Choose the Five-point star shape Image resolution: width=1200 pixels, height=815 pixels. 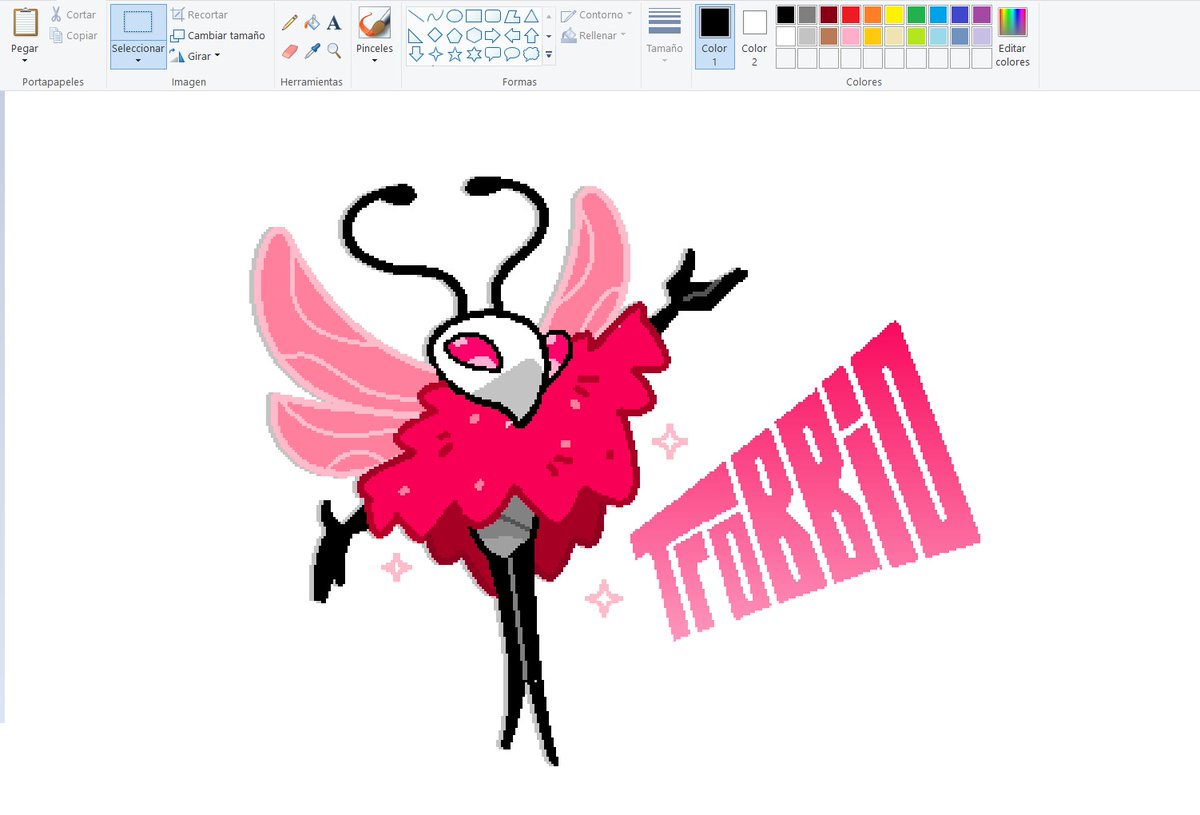(x=454, y=54)
